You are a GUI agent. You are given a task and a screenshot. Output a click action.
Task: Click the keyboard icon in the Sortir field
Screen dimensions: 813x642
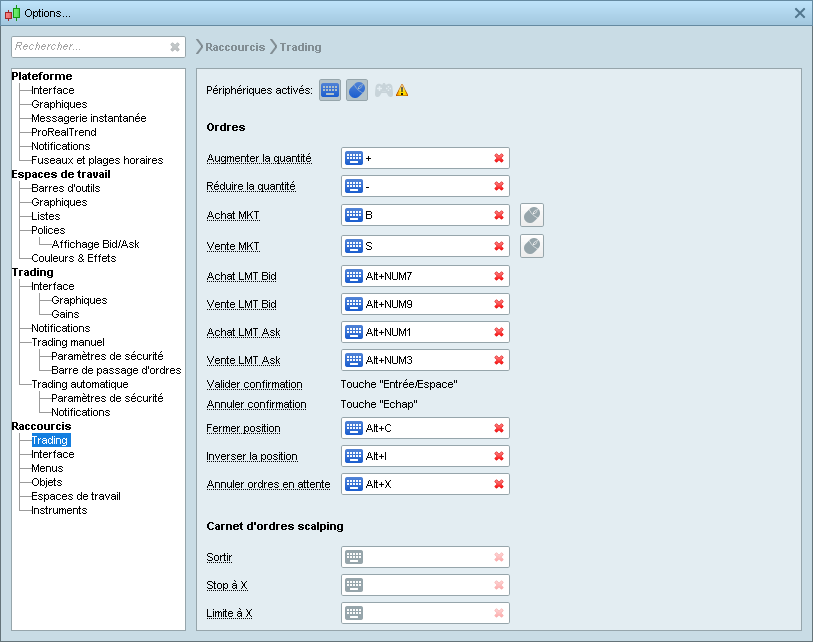tap(354, 557)
